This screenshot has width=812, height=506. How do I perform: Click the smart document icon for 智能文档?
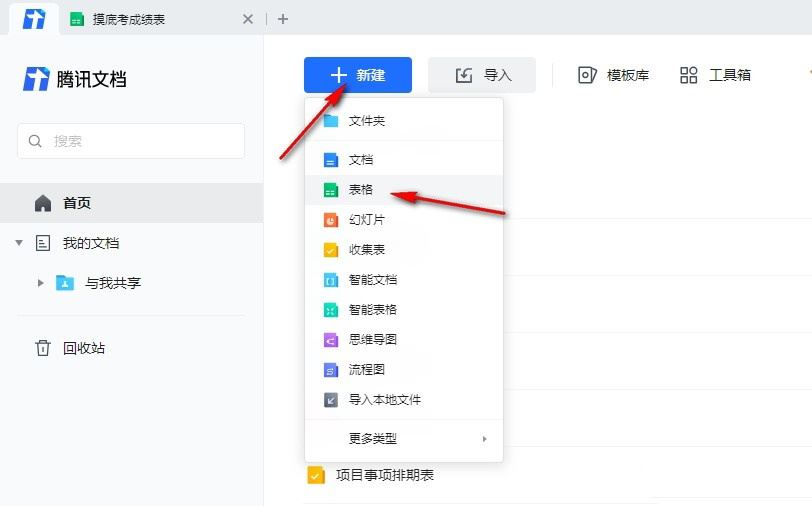(x=331, y=280)
